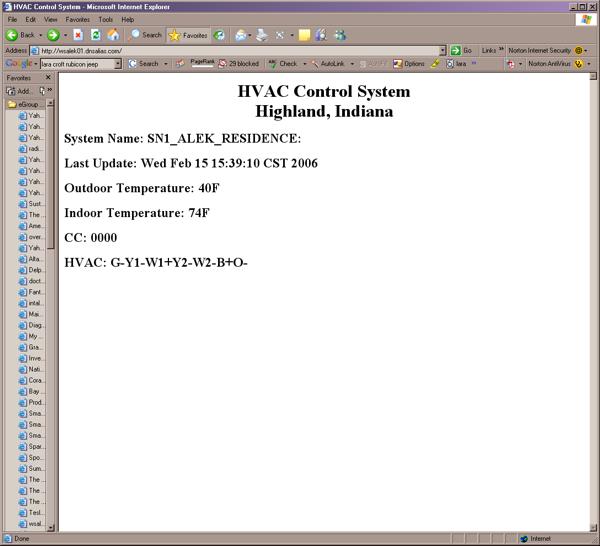Click the Print icon in toolbar

(261, 35)
